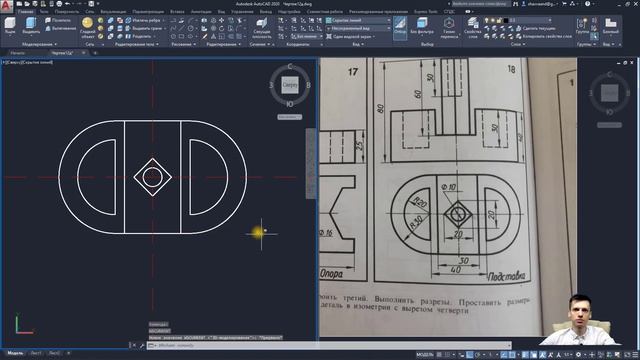Click Copy Layer Properties button

tap(544, 36)
